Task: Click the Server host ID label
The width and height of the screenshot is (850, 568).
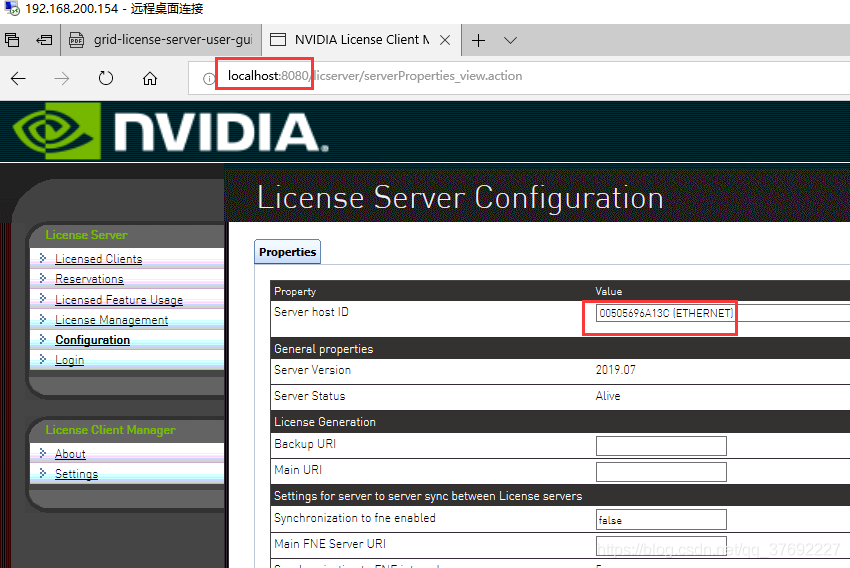Action: point(311,312)
